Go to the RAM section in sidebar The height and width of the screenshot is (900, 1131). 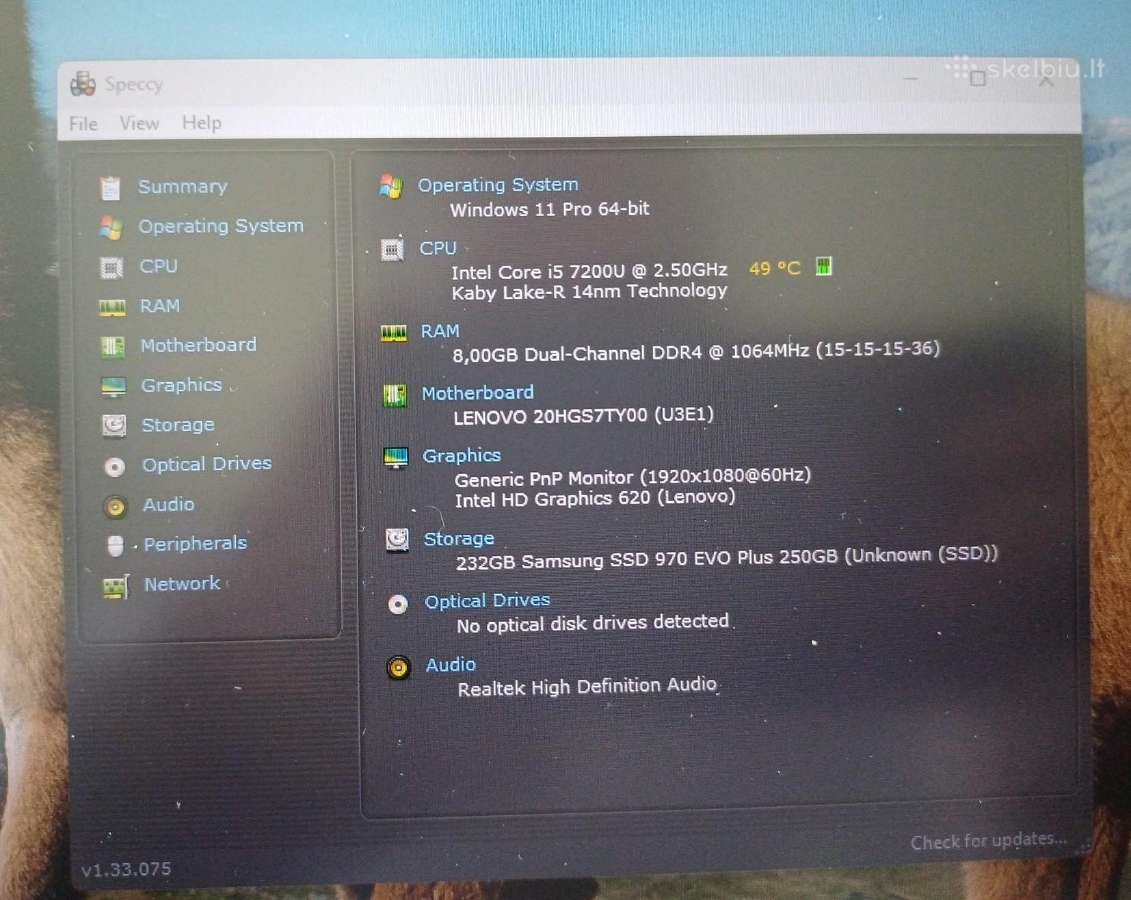pyautogui.click(x=159, y=306)
